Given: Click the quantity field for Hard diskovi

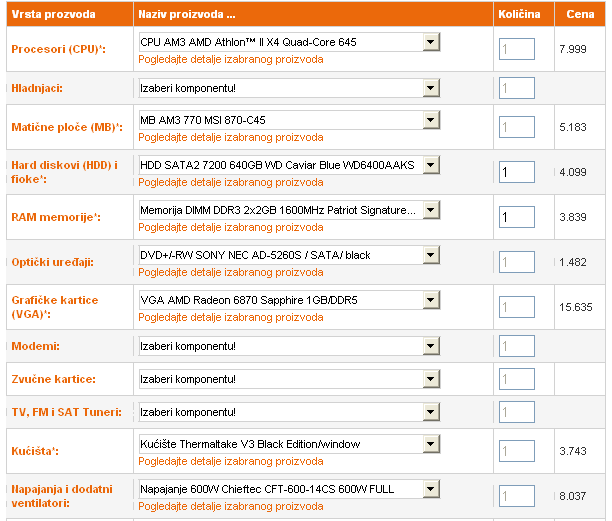Looking at the screenshot, I should pyautogui.click(x=517, y=172).
